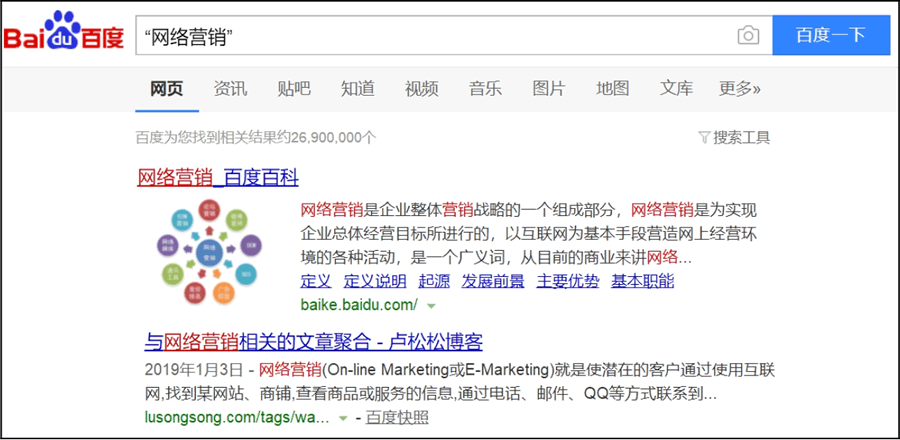This screenshot has height=440, width=900.
Task: Click the camera image search icon
Action: 748,36
